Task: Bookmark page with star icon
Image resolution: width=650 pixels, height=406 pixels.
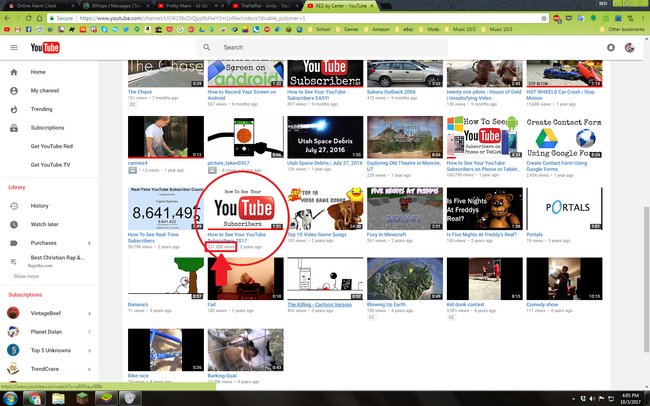Action: (x=543, y=18)
